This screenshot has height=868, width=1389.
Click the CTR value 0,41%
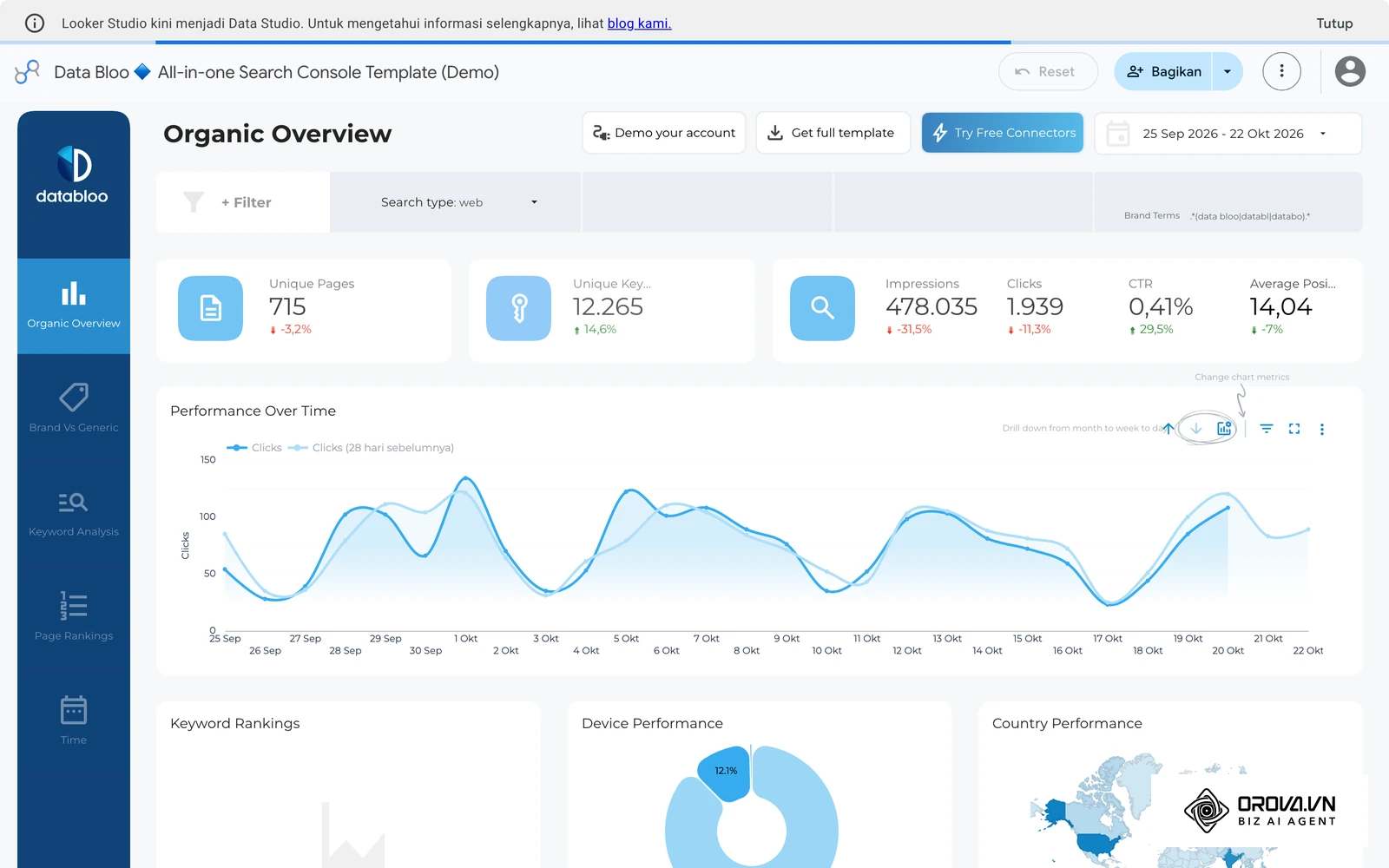tap(1161, 306)
